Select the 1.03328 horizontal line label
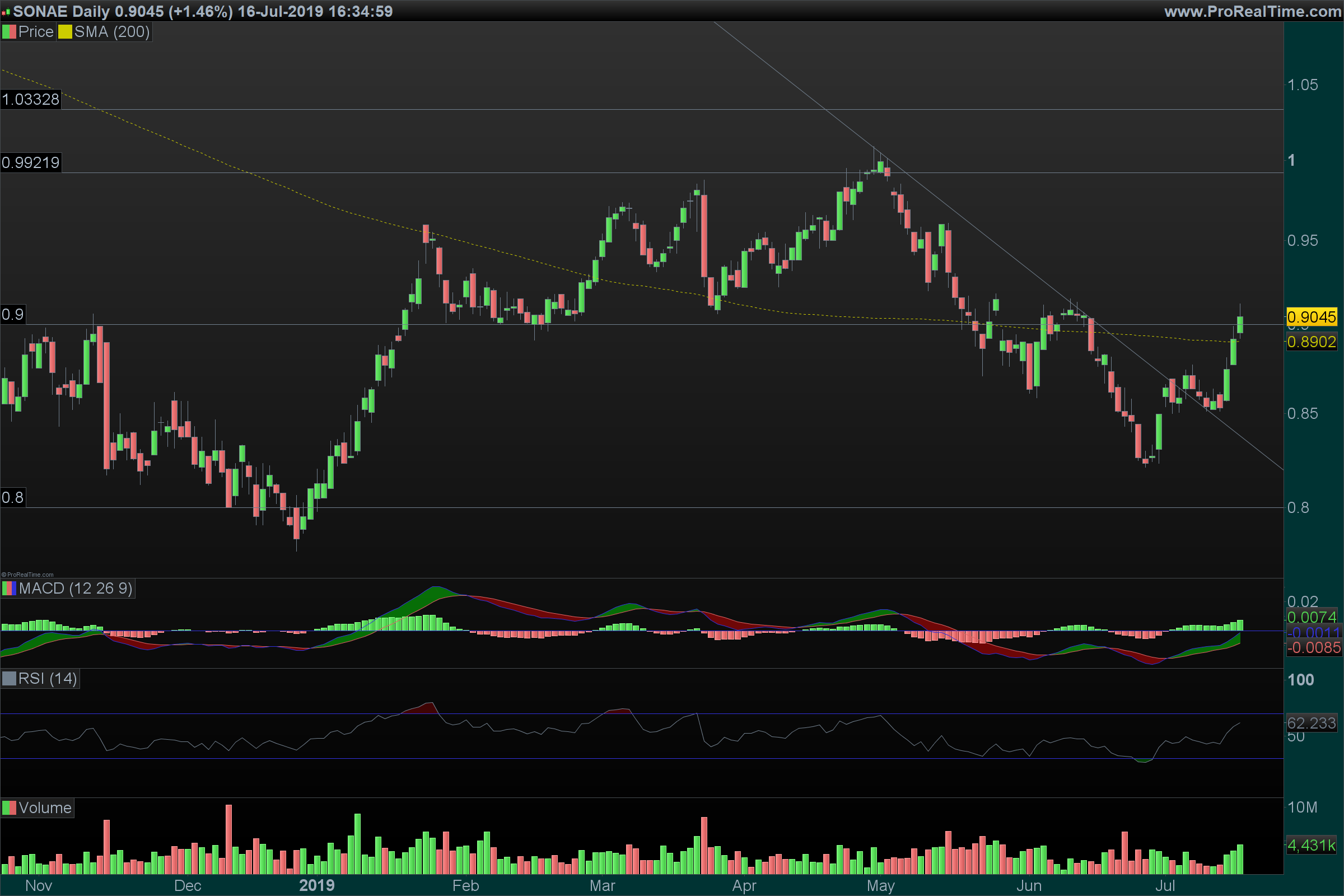 point(30,100)
